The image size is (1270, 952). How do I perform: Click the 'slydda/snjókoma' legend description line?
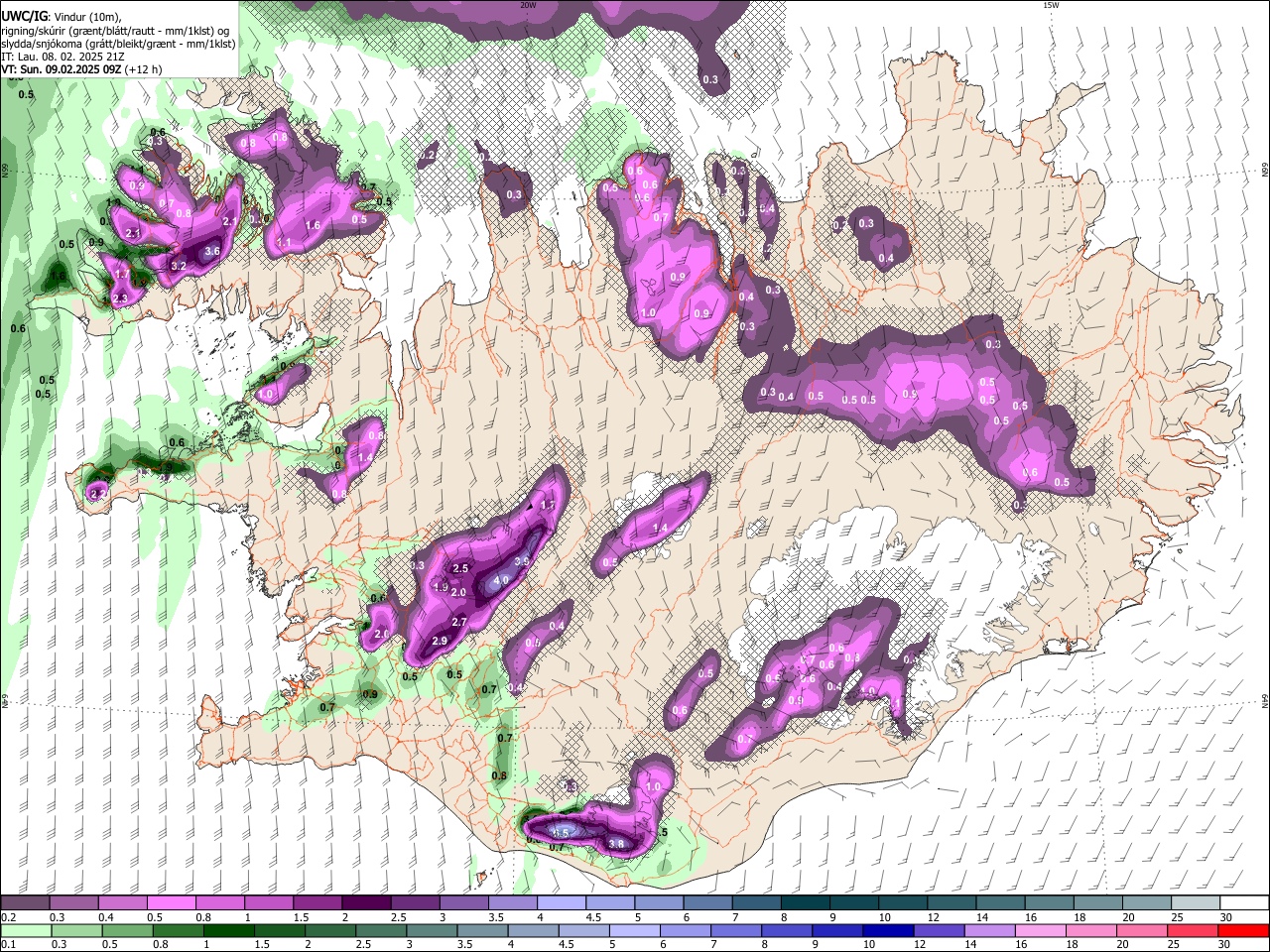point(118,44)
